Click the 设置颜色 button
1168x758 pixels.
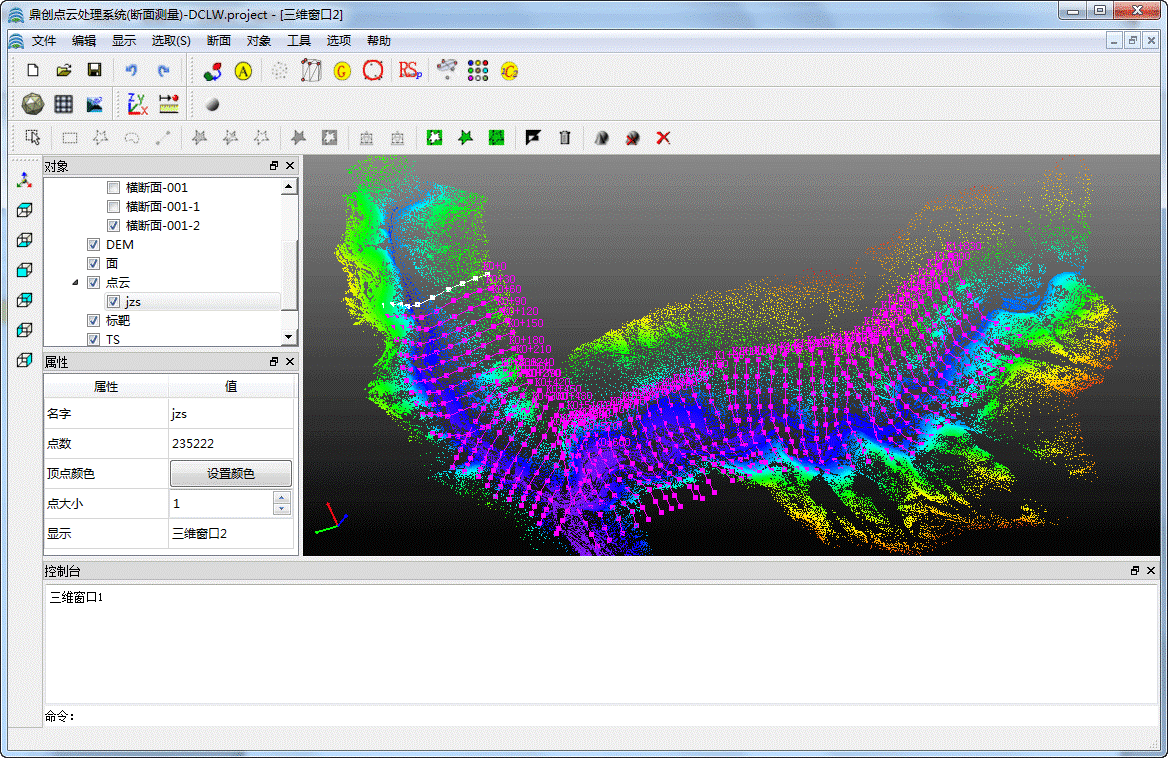point(230,474)
